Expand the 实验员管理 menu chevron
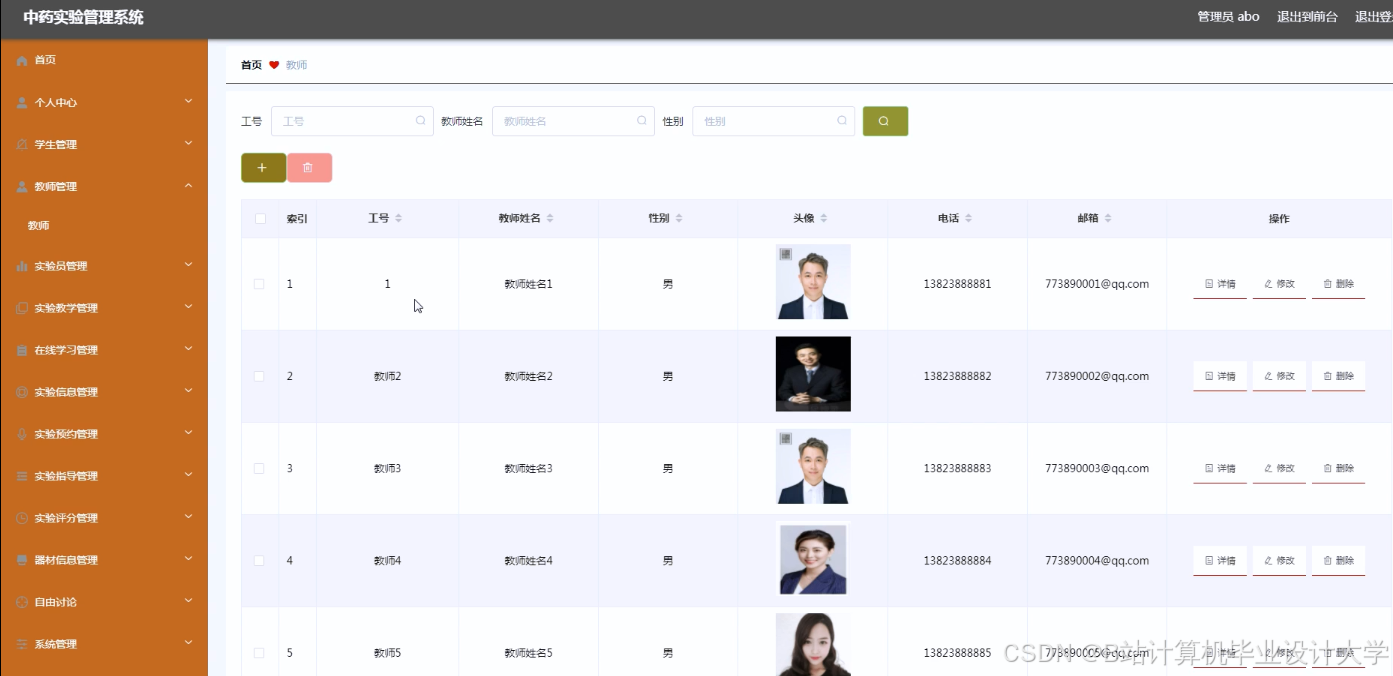This screenshot has height=676, width=1393. (x=188, y=265)
